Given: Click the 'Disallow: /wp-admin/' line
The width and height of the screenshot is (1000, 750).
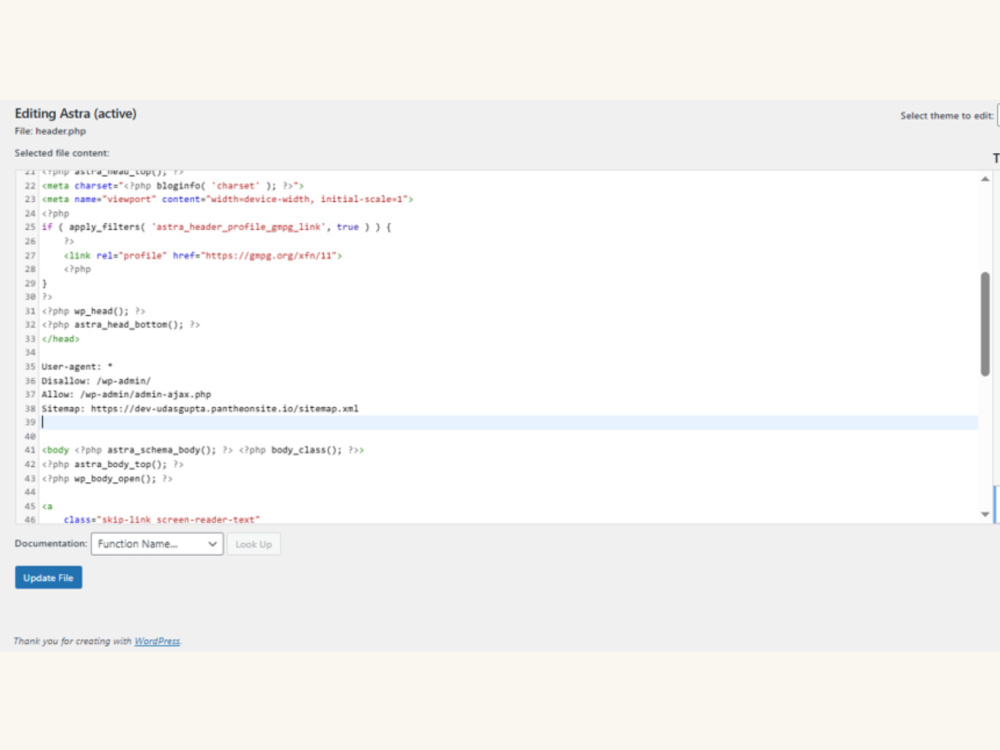Looking at the screenshot, I should (x=96, y=381).
